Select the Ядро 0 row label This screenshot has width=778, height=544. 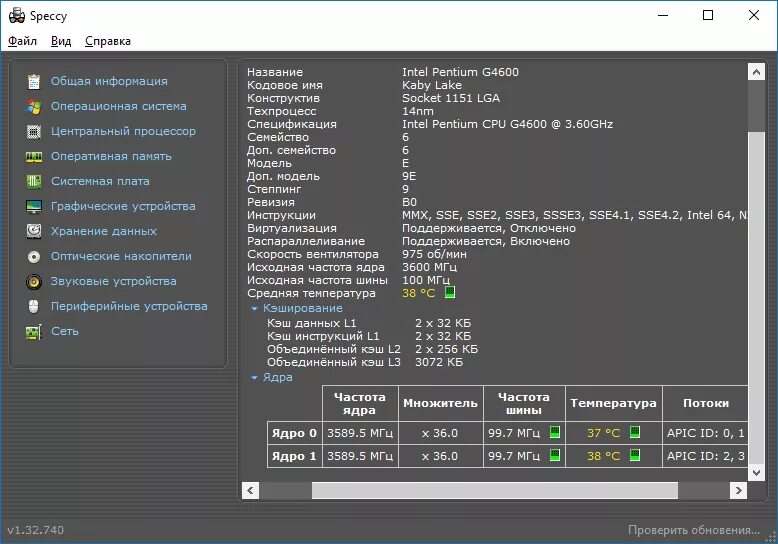(x=294, y=433)
